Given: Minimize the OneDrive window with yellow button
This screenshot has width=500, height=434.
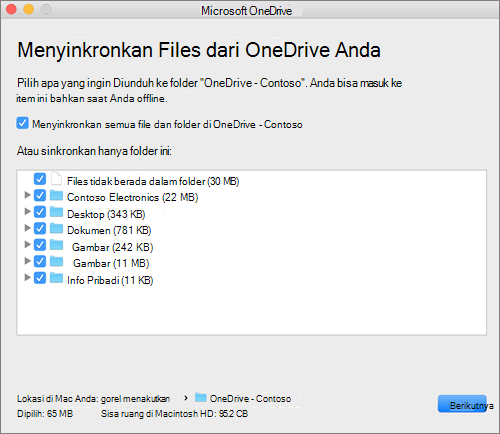Looking at the screenshot, I should click(29, 9).
